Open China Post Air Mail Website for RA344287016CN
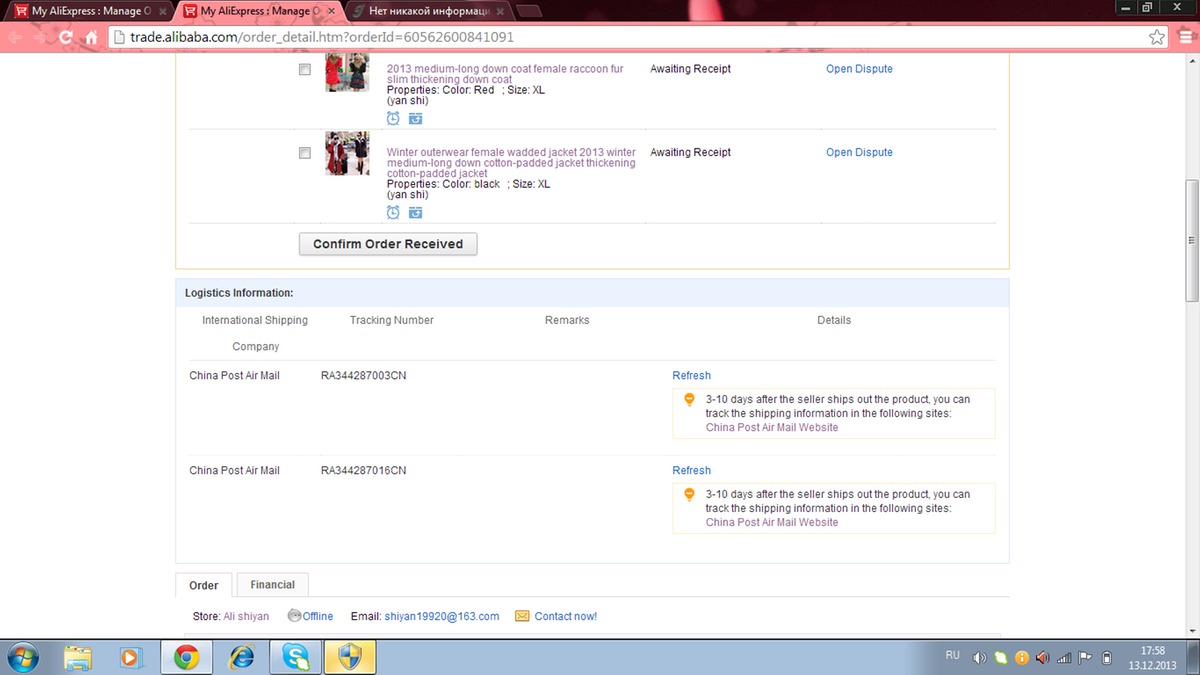1200x675 pixels. 771,522
